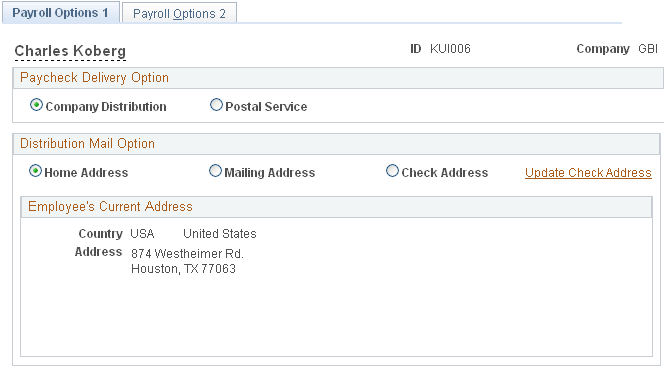Click the Houston, TX 77063 line
This screenshot has height=369, width=664.
tap(183, 269)
